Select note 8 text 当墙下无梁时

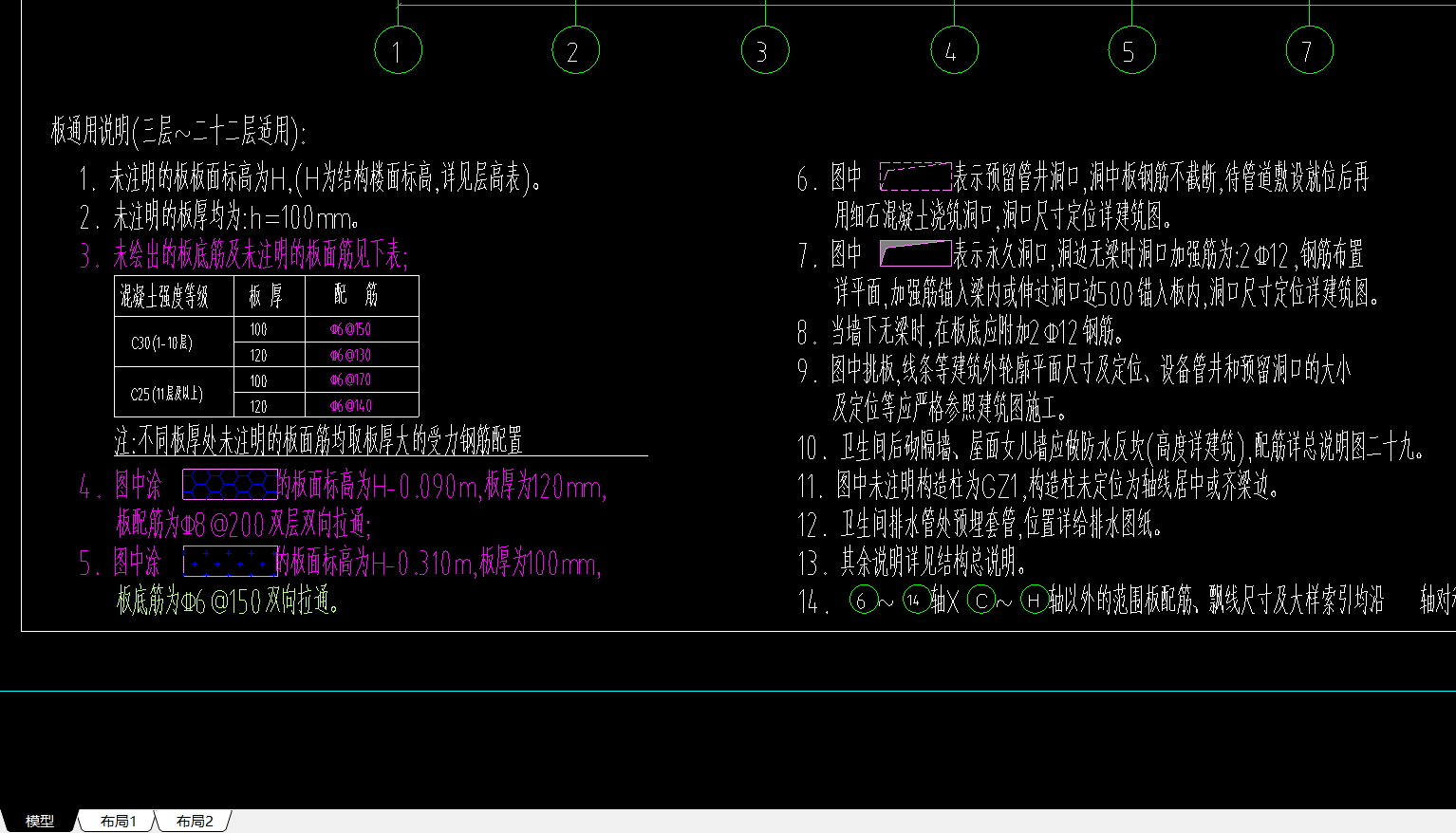978,332
